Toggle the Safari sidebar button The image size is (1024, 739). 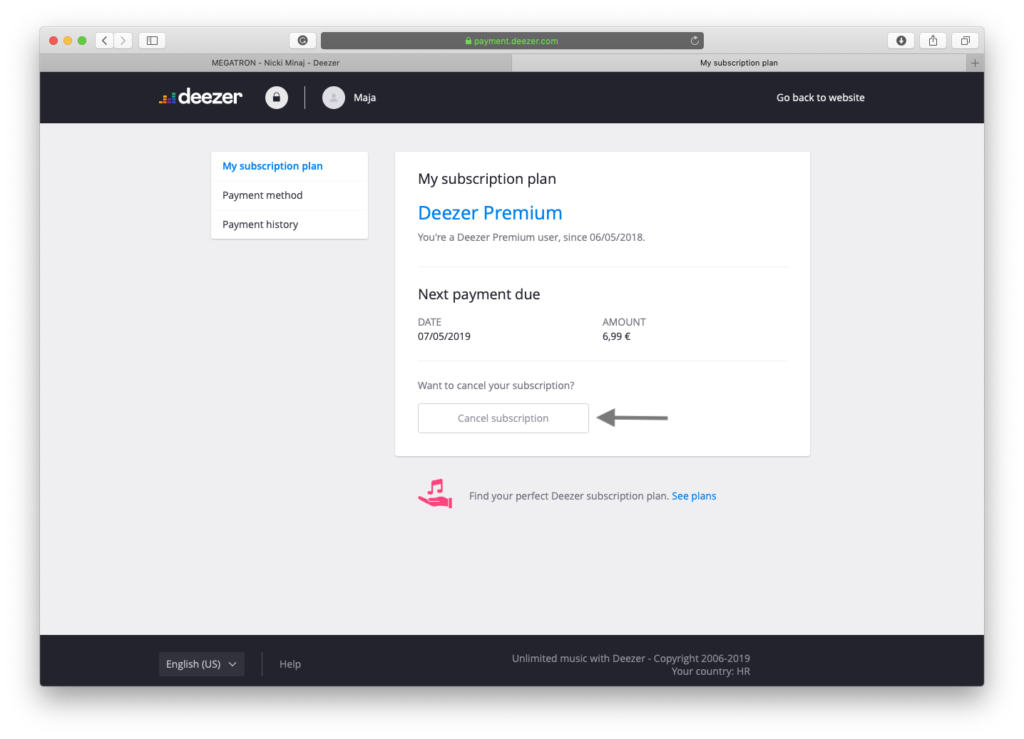[x=152, y=41]
